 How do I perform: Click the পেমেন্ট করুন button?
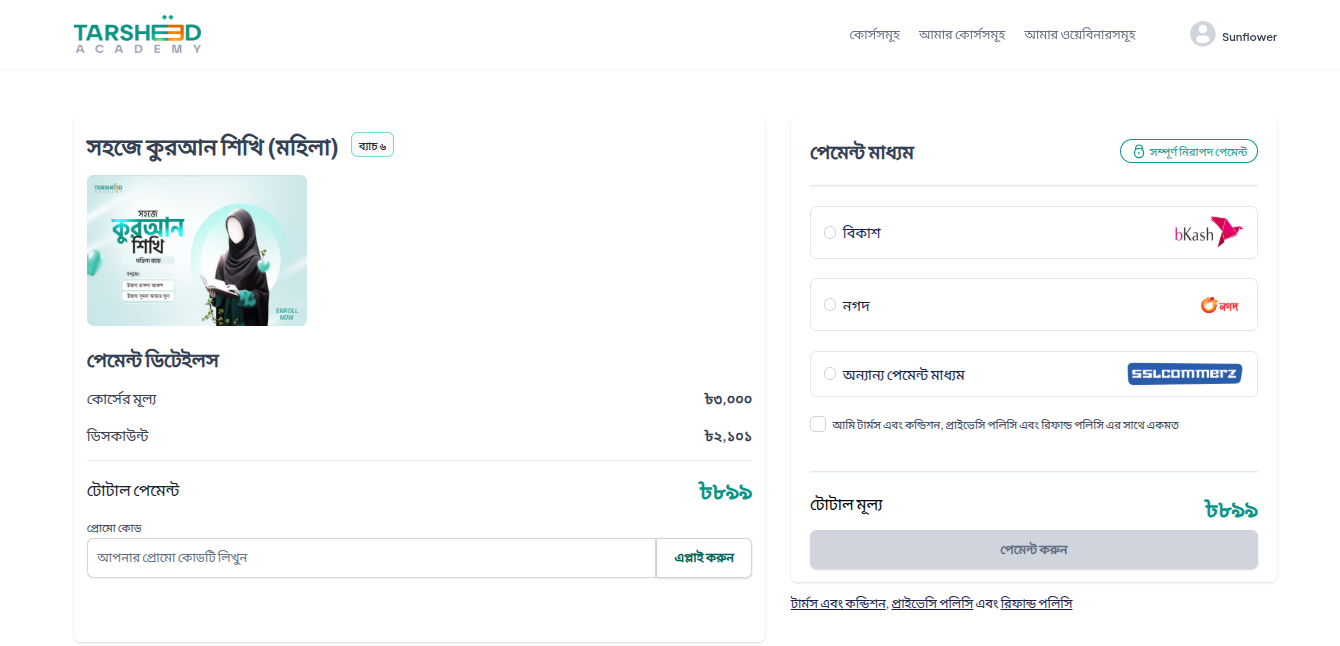pos(1033,550)
